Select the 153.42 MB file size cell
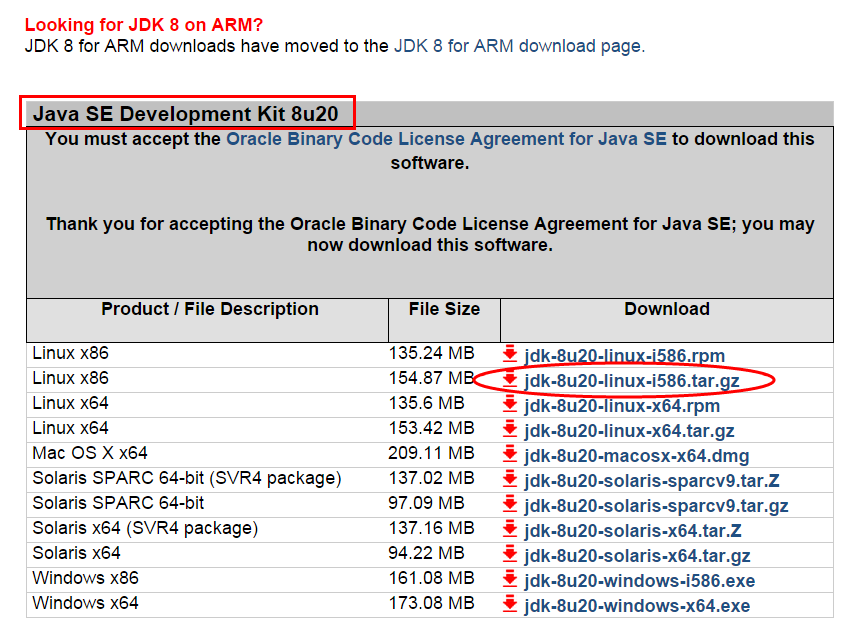Image resolution: width=859 pixels, height=631 pixels. point(431,428)
